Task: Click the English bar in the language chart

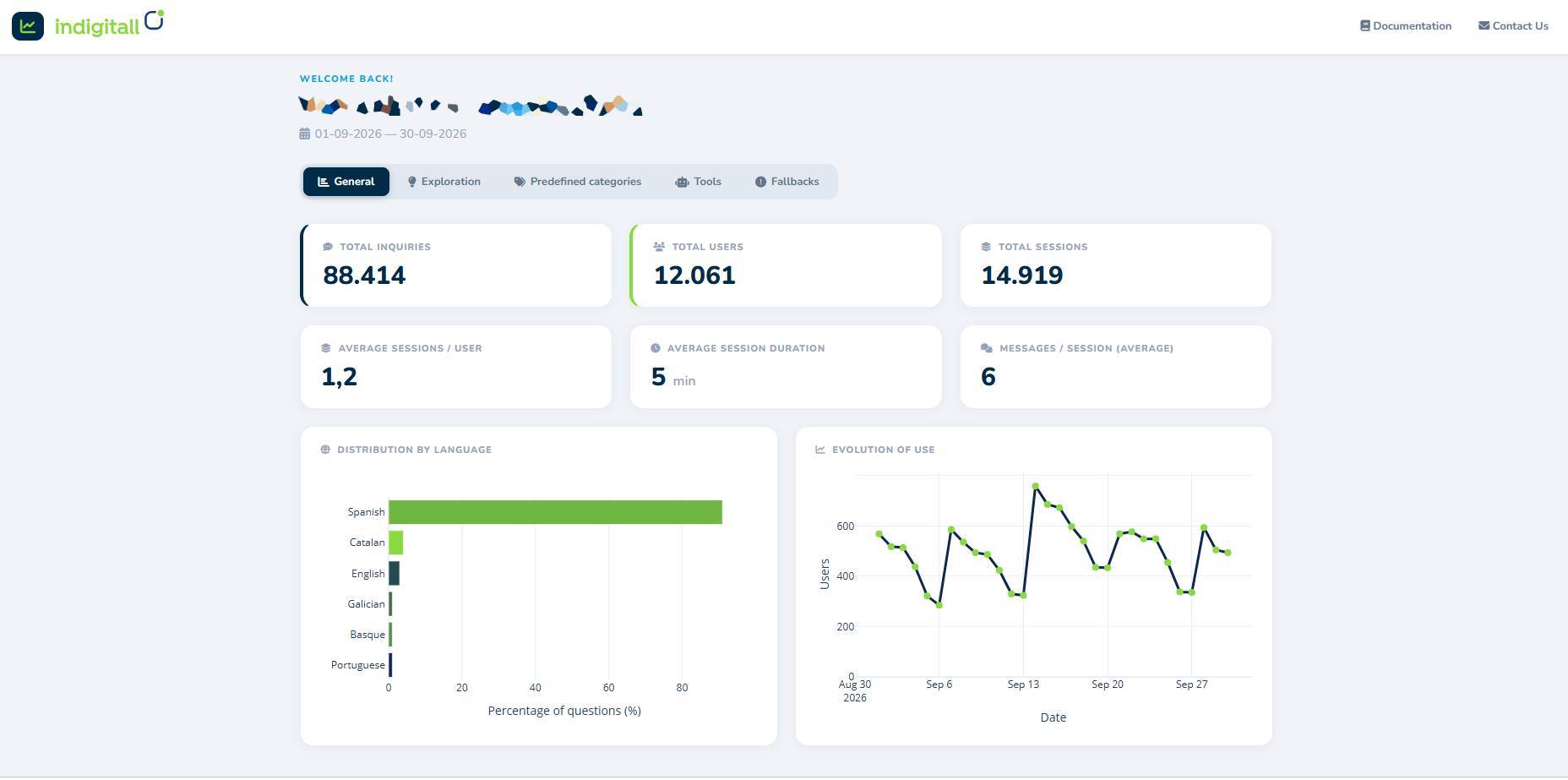Action: coord(394,573)
